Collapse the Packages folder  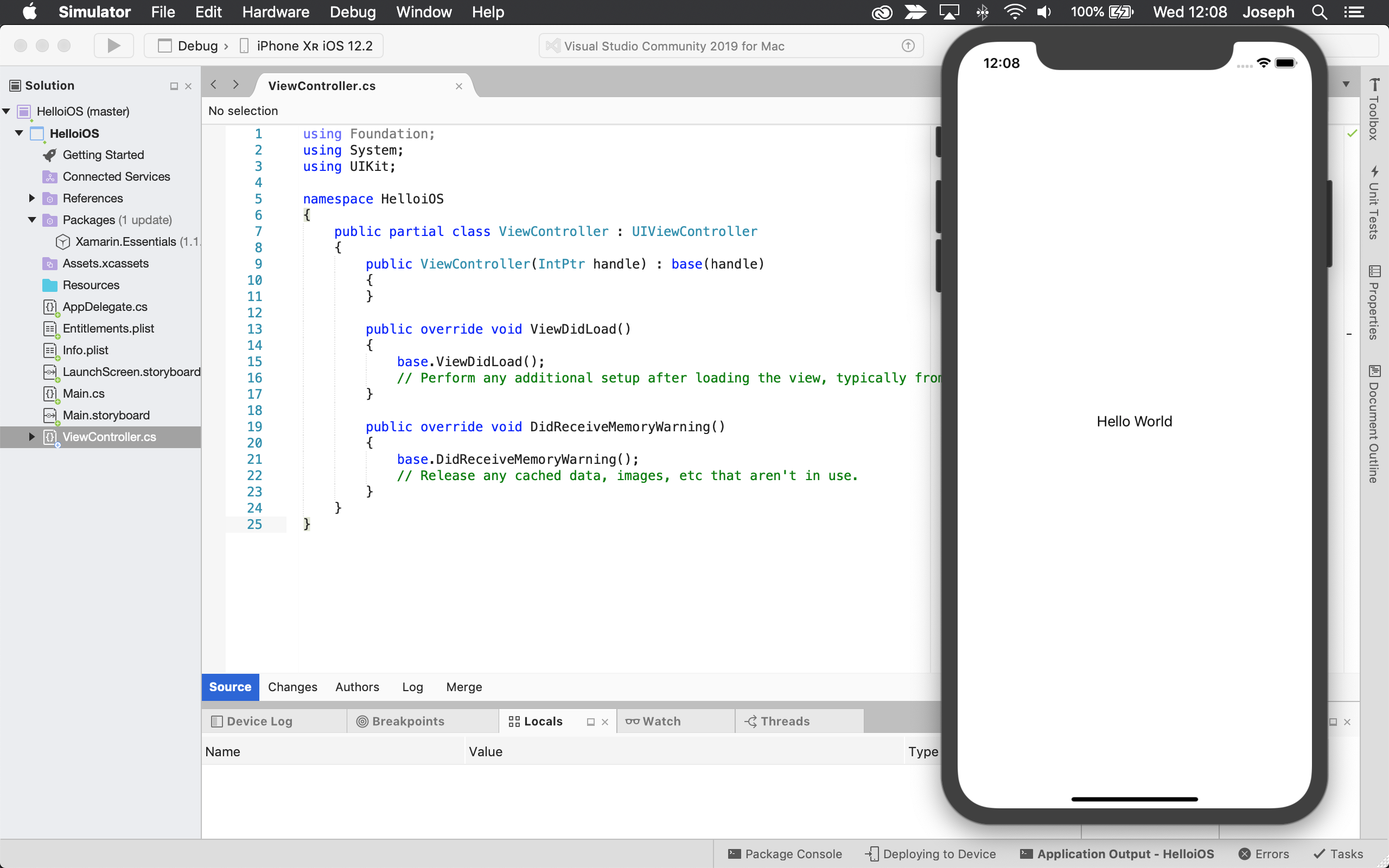(x=31, y=220)
